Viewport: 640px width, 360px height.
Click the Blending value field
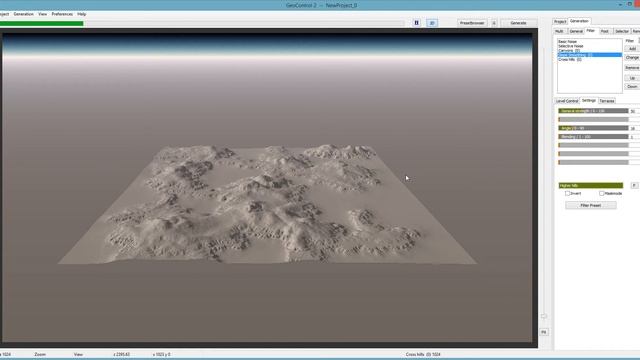[635, 137]
